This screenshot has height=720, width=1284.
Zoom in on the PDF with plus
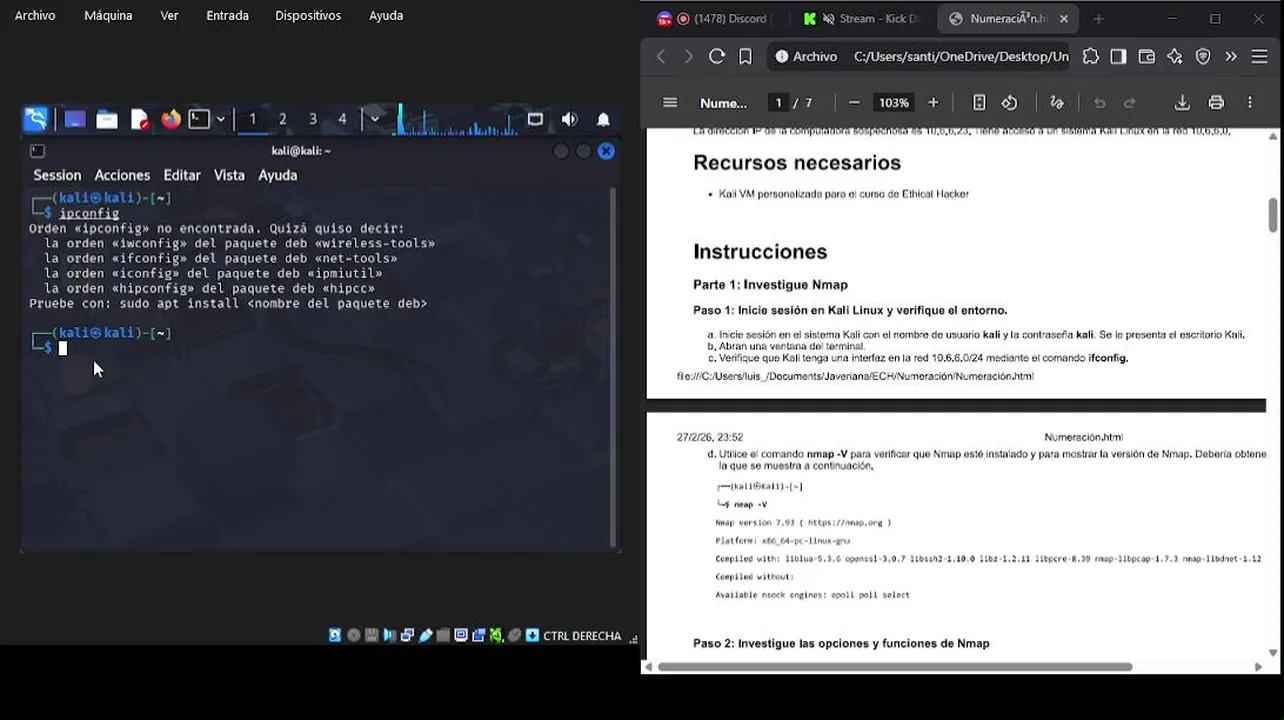[933, 102]
